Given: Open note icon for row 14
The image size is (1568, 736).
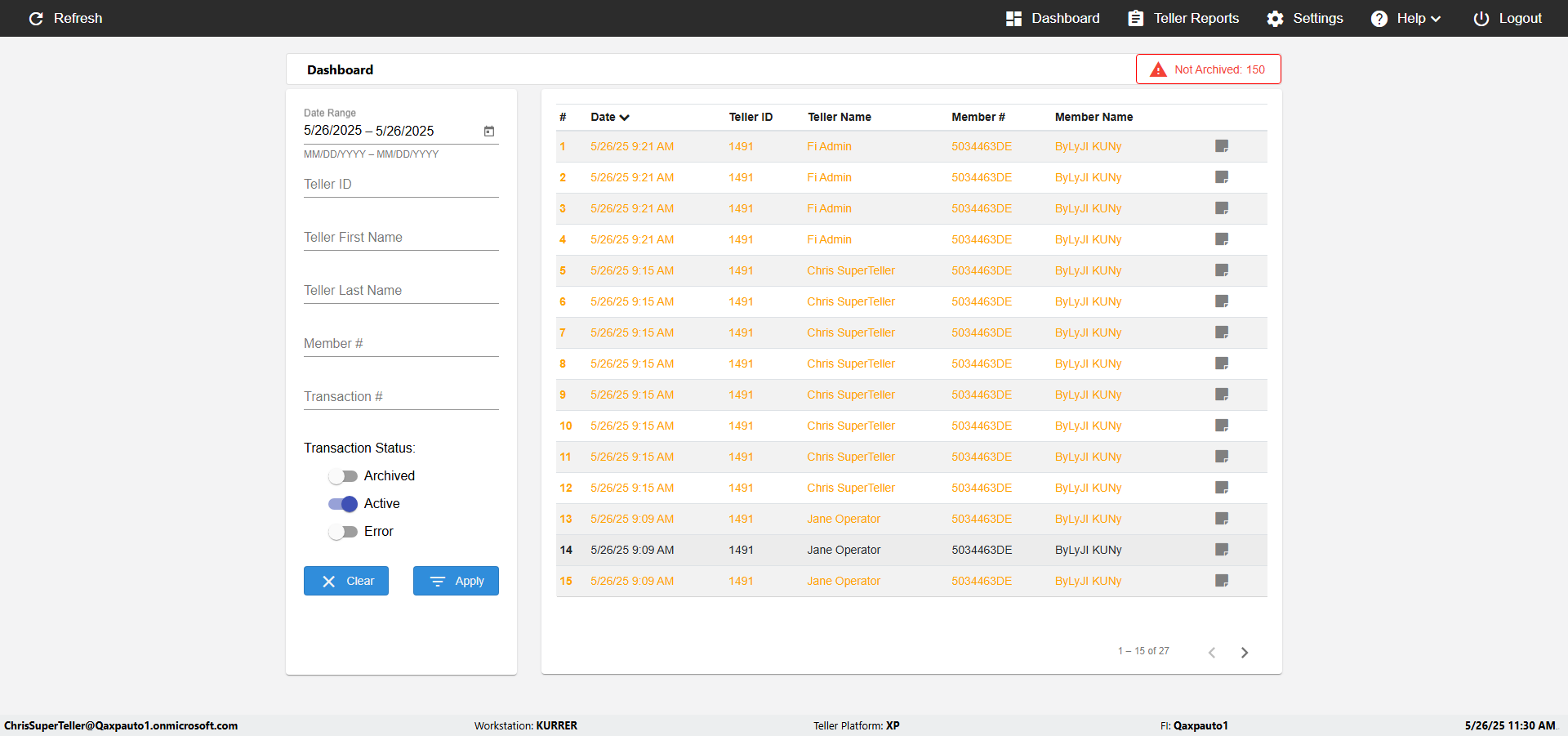Looking at the screenshot, I should 1222,550.
